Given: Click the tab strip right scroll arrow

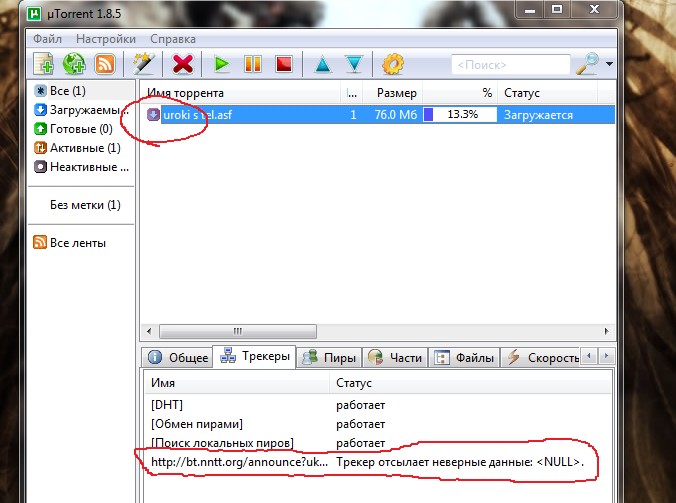Looking at the screenshot, I should [x=606, y=356].
